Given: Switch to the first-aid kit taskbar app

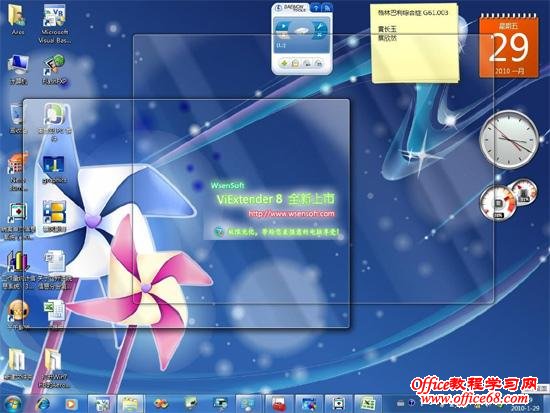Looking at the screenshot, I should [338, 404].
